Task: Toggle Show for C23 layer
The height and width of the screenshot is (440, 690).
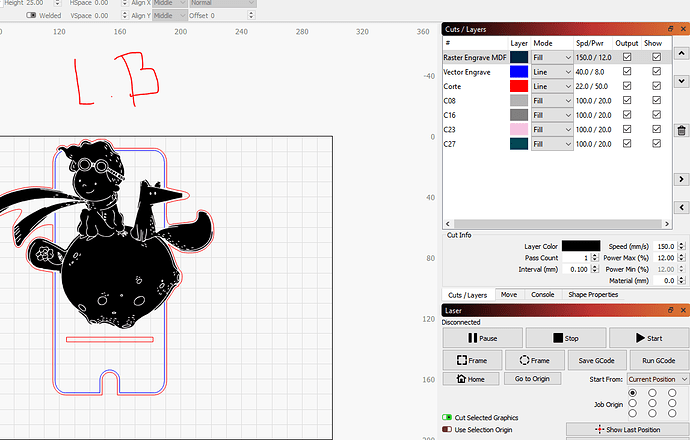Action: [657, 129]
